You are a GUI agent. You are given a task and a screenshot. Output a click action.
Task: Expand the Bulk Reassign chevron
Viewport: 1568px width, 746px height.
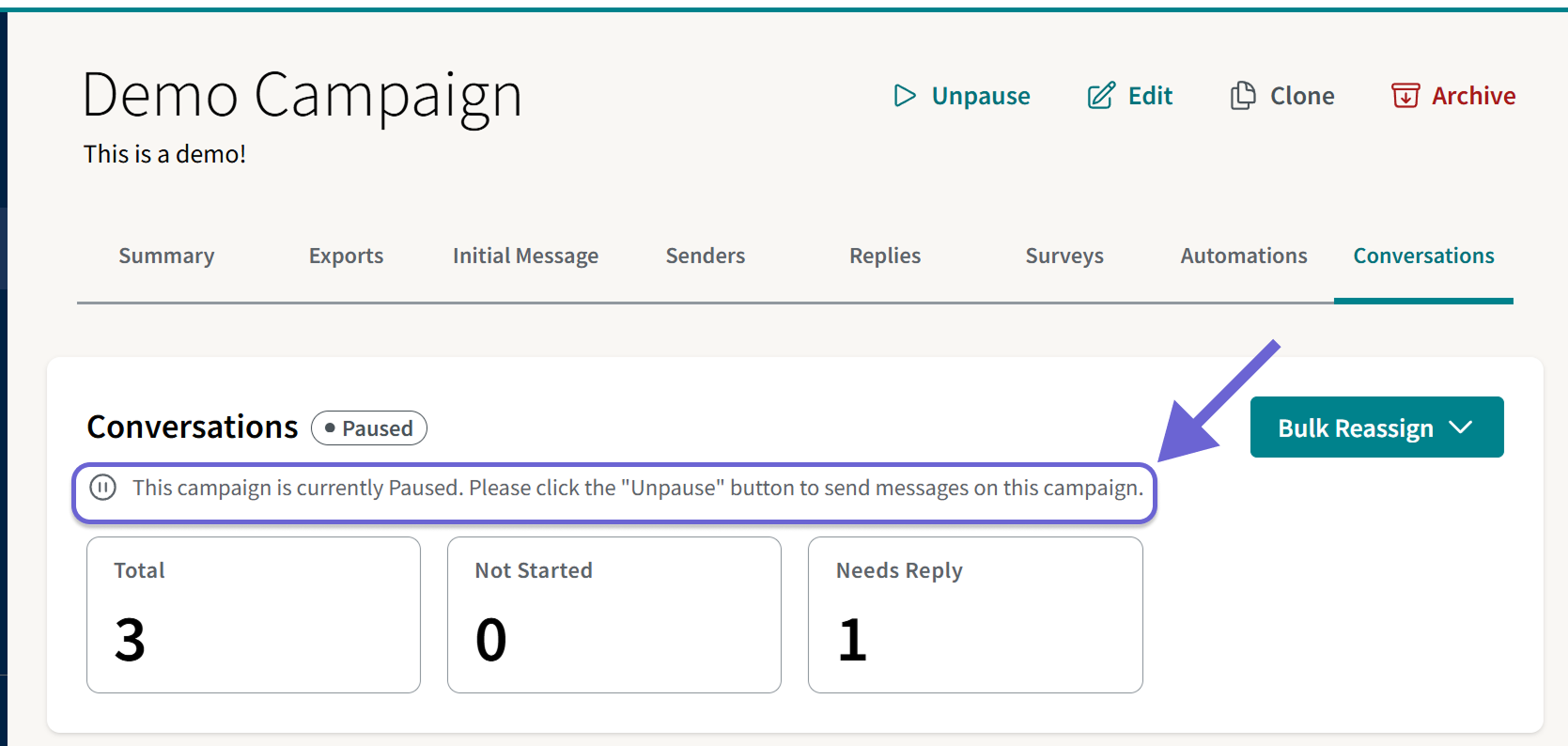point(1460,427)
